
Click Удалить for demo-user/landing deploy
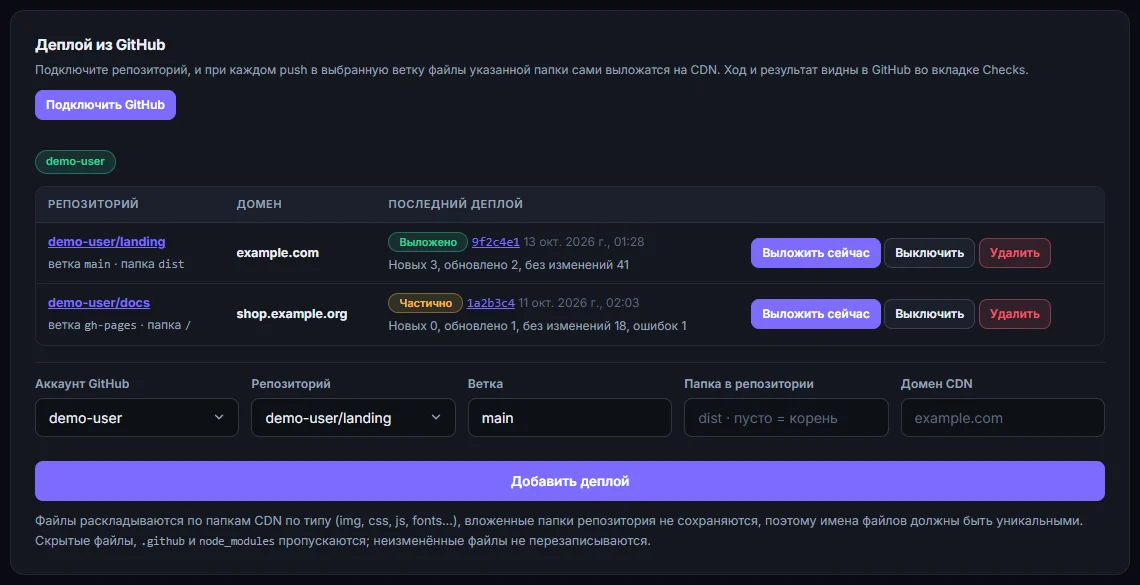[x=1015, y=253]
